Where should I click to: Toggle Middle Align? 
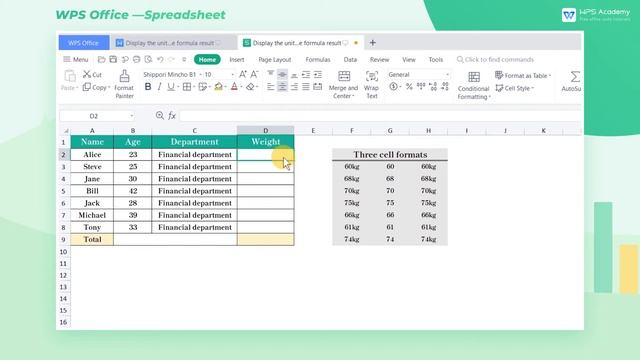tap(282, 74)
